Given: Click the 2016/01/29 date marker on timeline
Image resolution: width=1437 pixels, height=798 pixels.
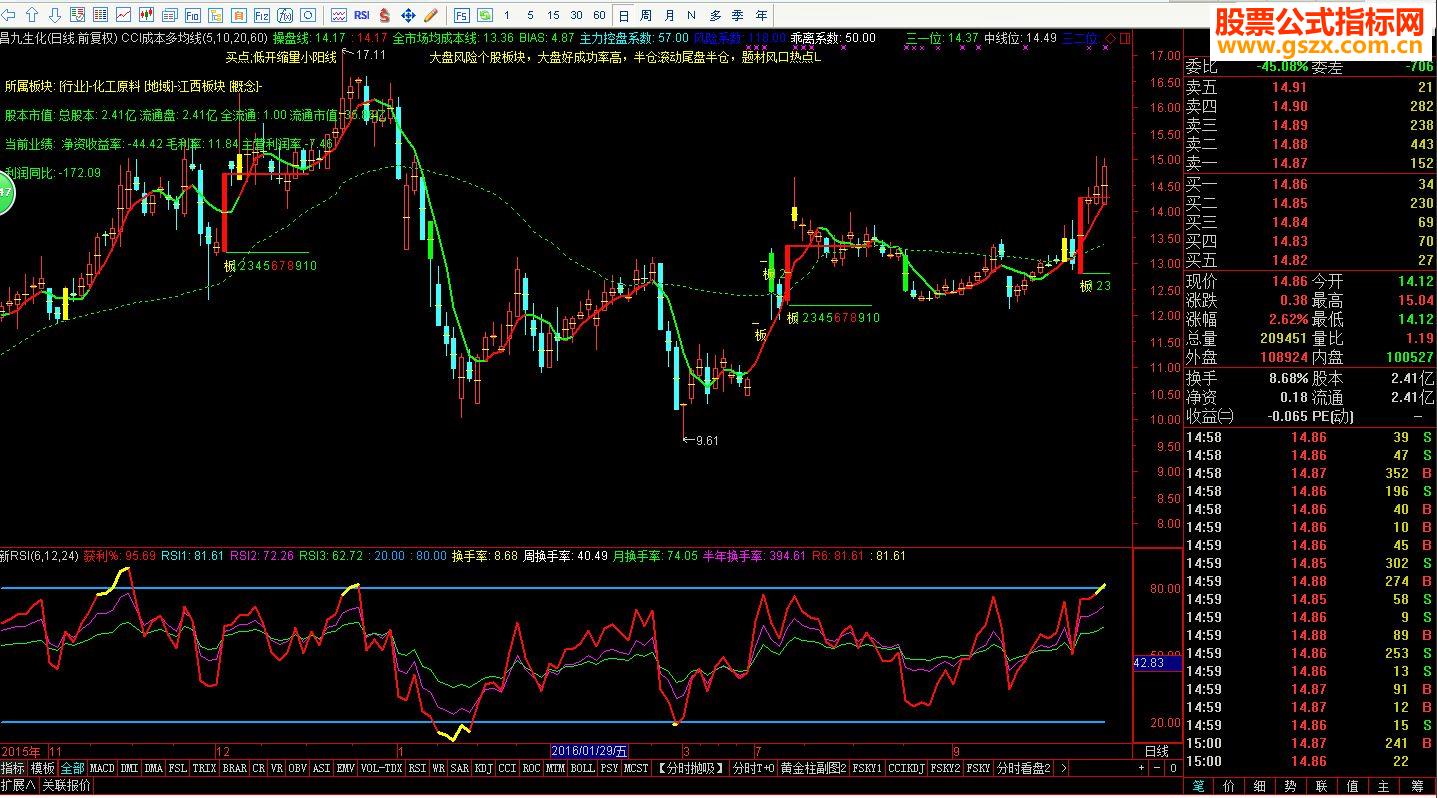Looking at the screenshot, I should pyautogui.click(x=589, y=751).
